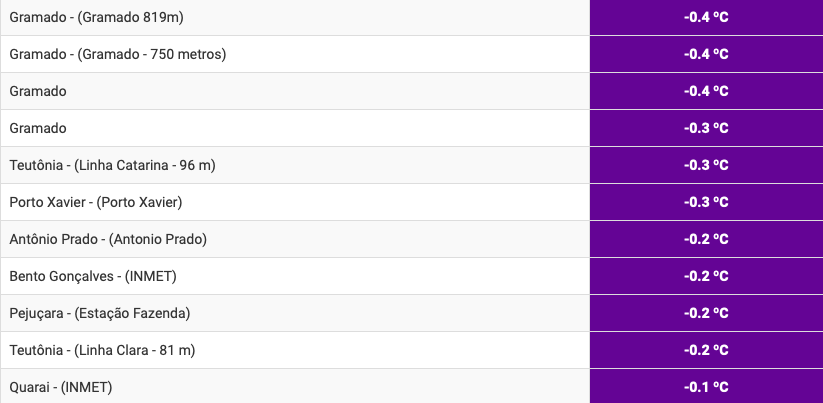The image size is (823, 403).
Task: Select -0.4 °C cell of plain Gramado row
Action: click(x=706, y=91)
